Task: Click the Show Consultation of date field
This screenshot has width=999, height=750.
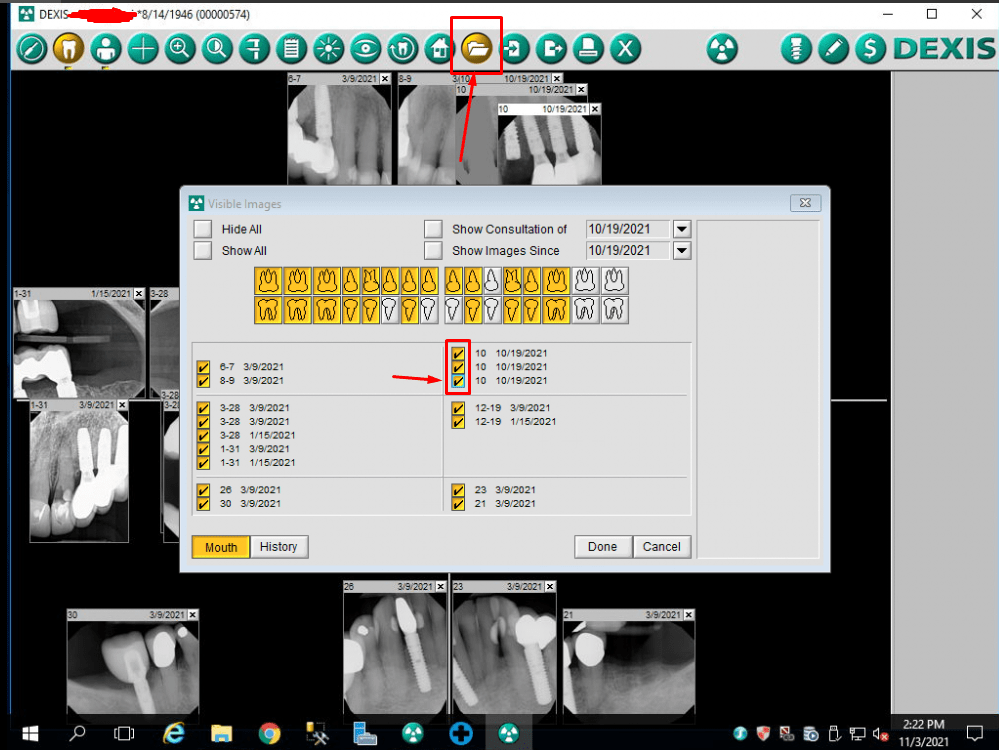Action: 628,229
